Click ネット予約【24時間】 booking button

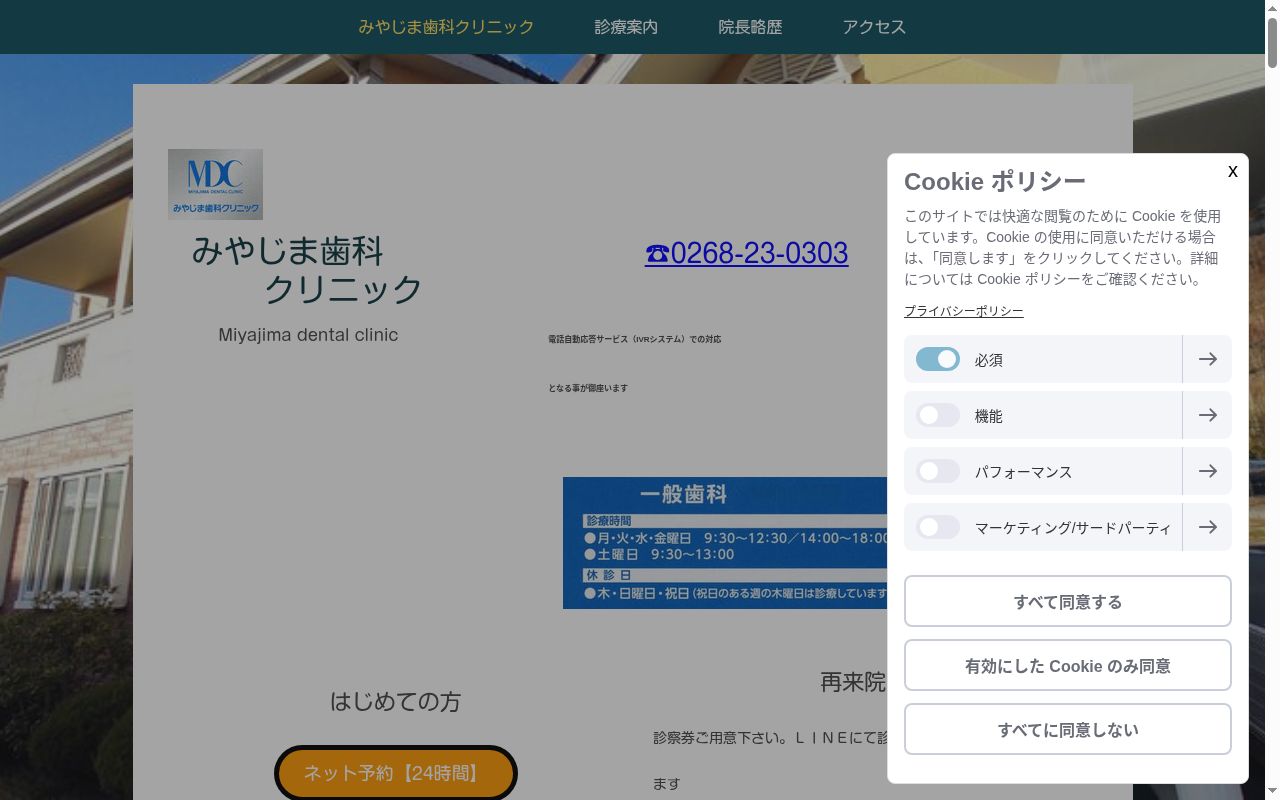click(x=396, y=773)
